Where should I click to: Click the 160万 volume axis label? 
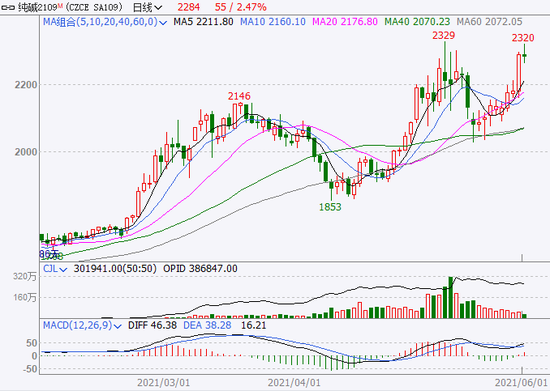click(25, 298)
